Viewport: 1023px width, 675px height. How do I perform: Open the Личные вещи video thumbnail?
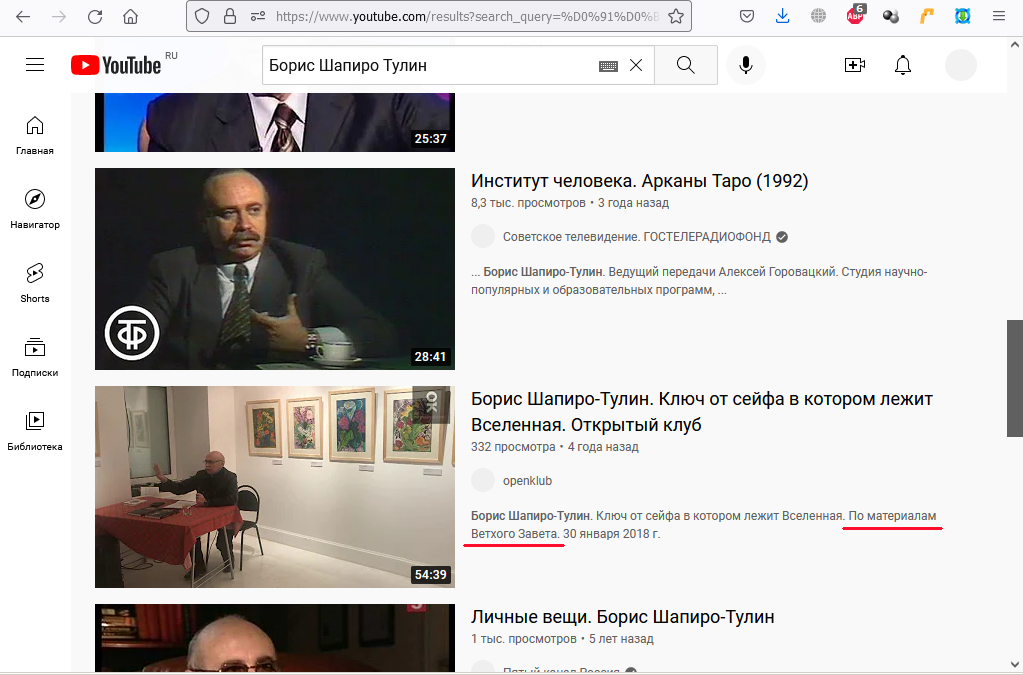point(275,638)
